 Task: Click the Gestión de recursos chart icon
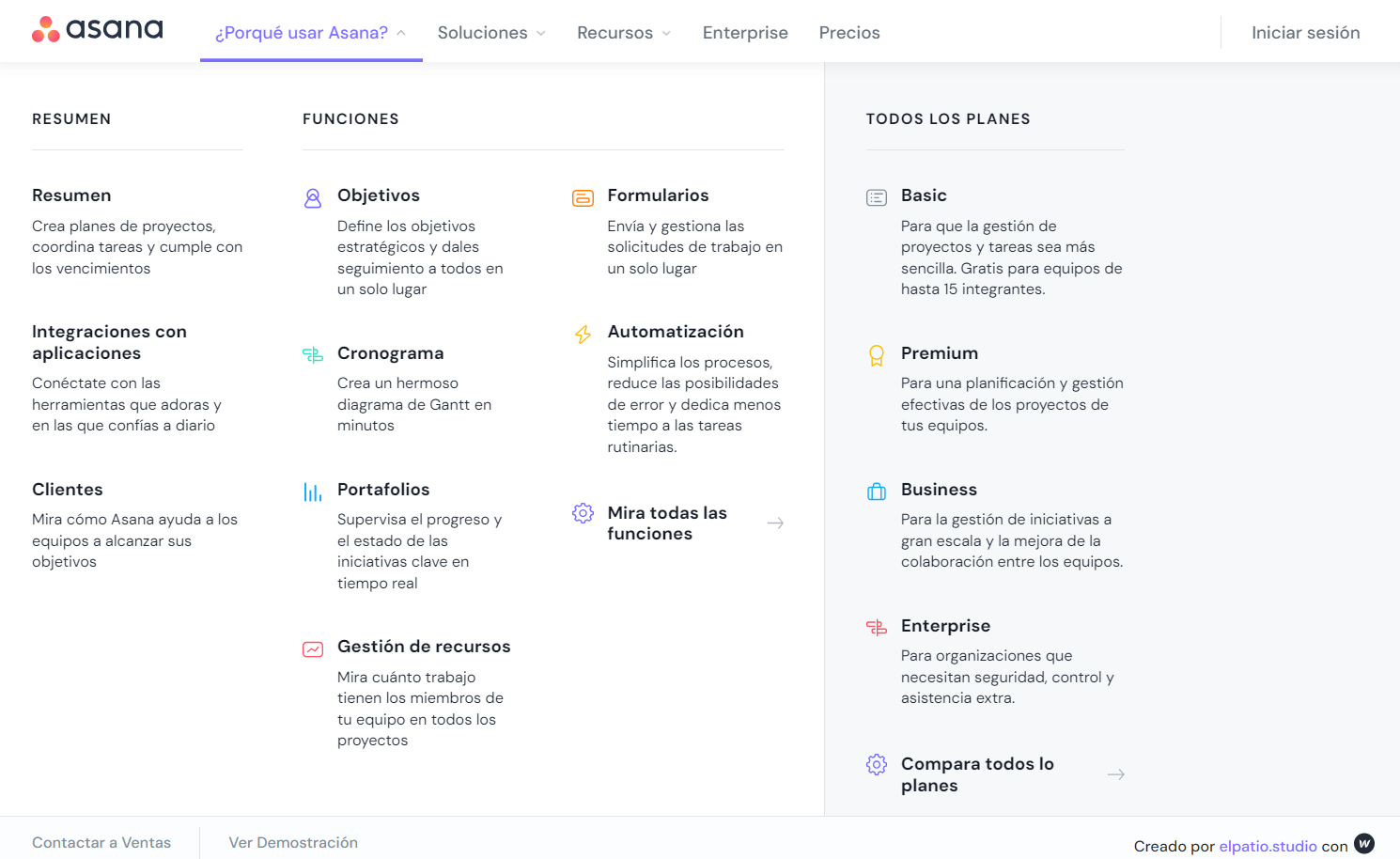click(313, 648)
